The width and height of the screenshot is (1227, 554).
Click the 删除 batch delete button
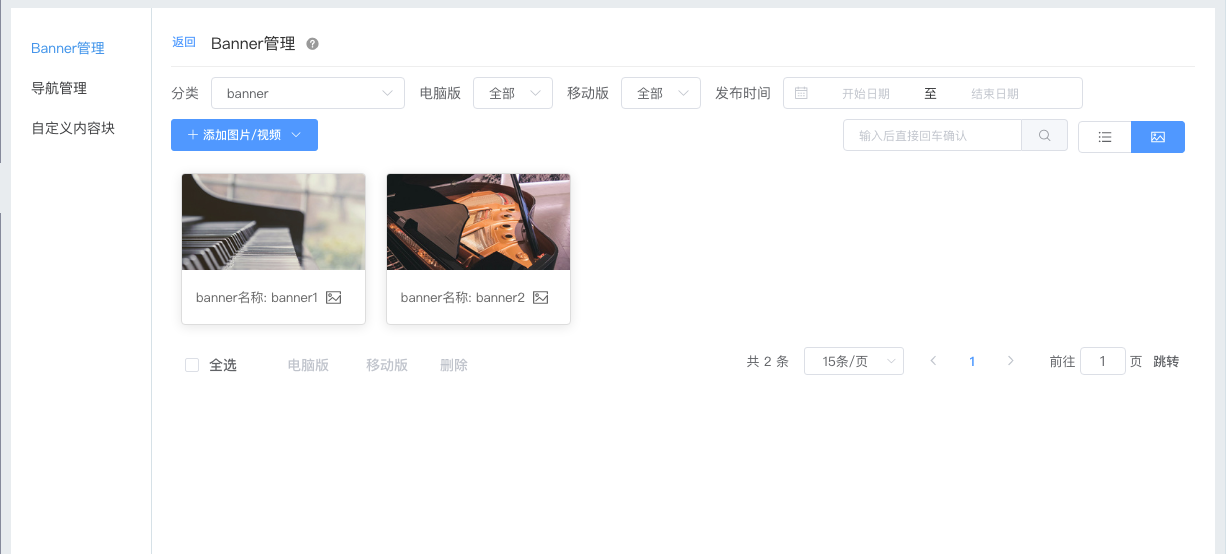tap(454, 365)
